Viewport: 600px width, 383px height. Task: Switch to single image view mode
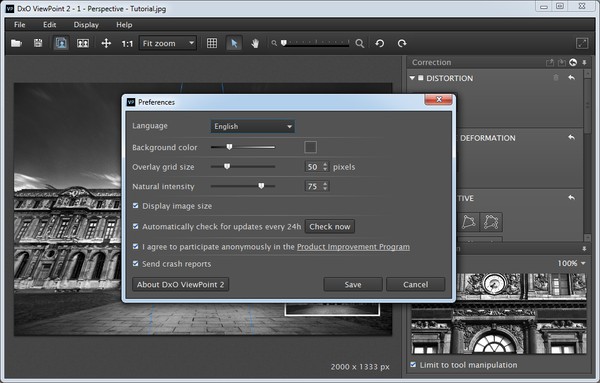point(61,43)
